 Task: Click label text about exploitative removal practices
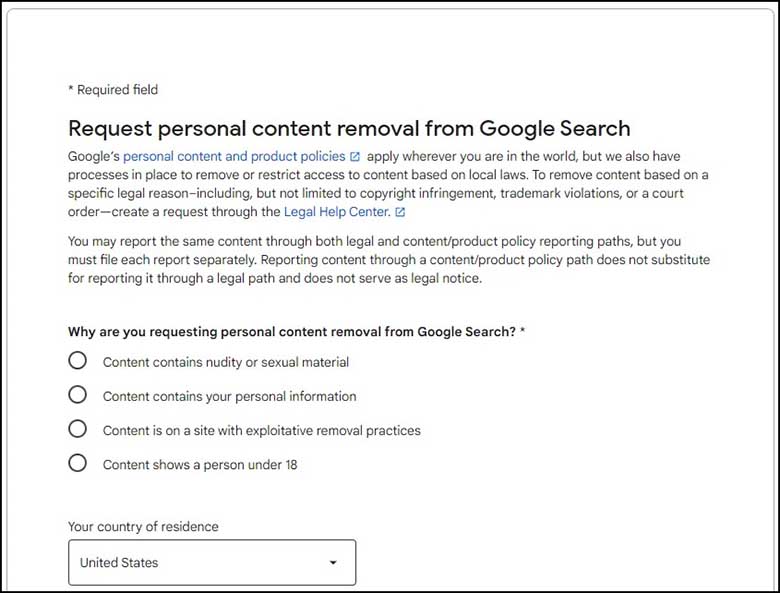tap(262, 430)
